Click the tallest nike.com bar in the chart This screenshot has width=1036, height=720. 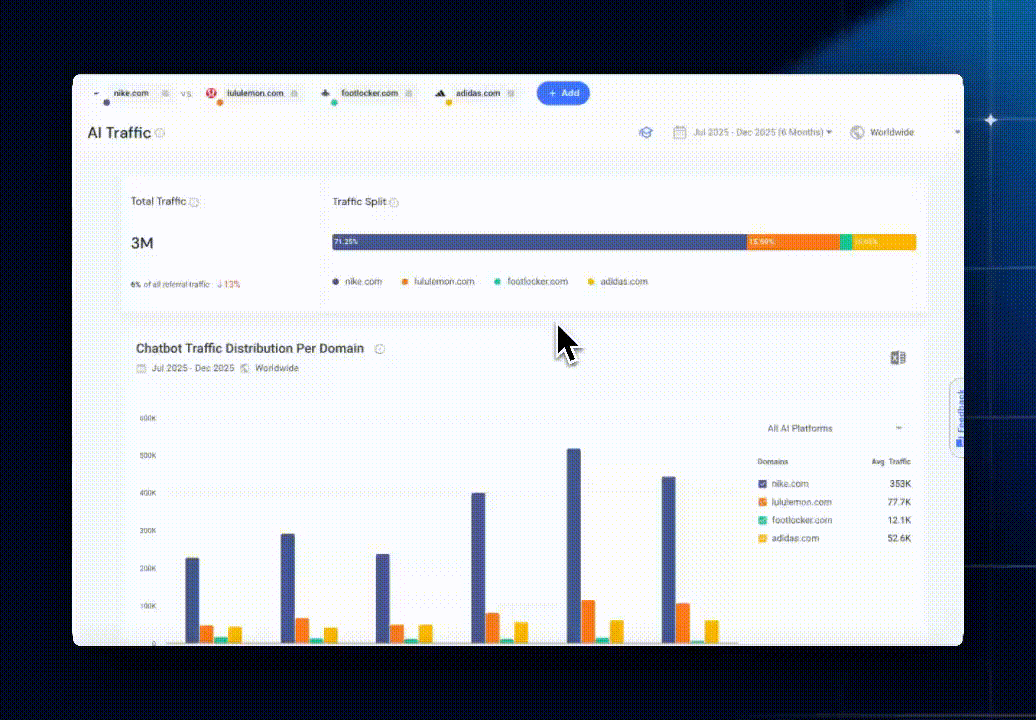tap(574, 546)
